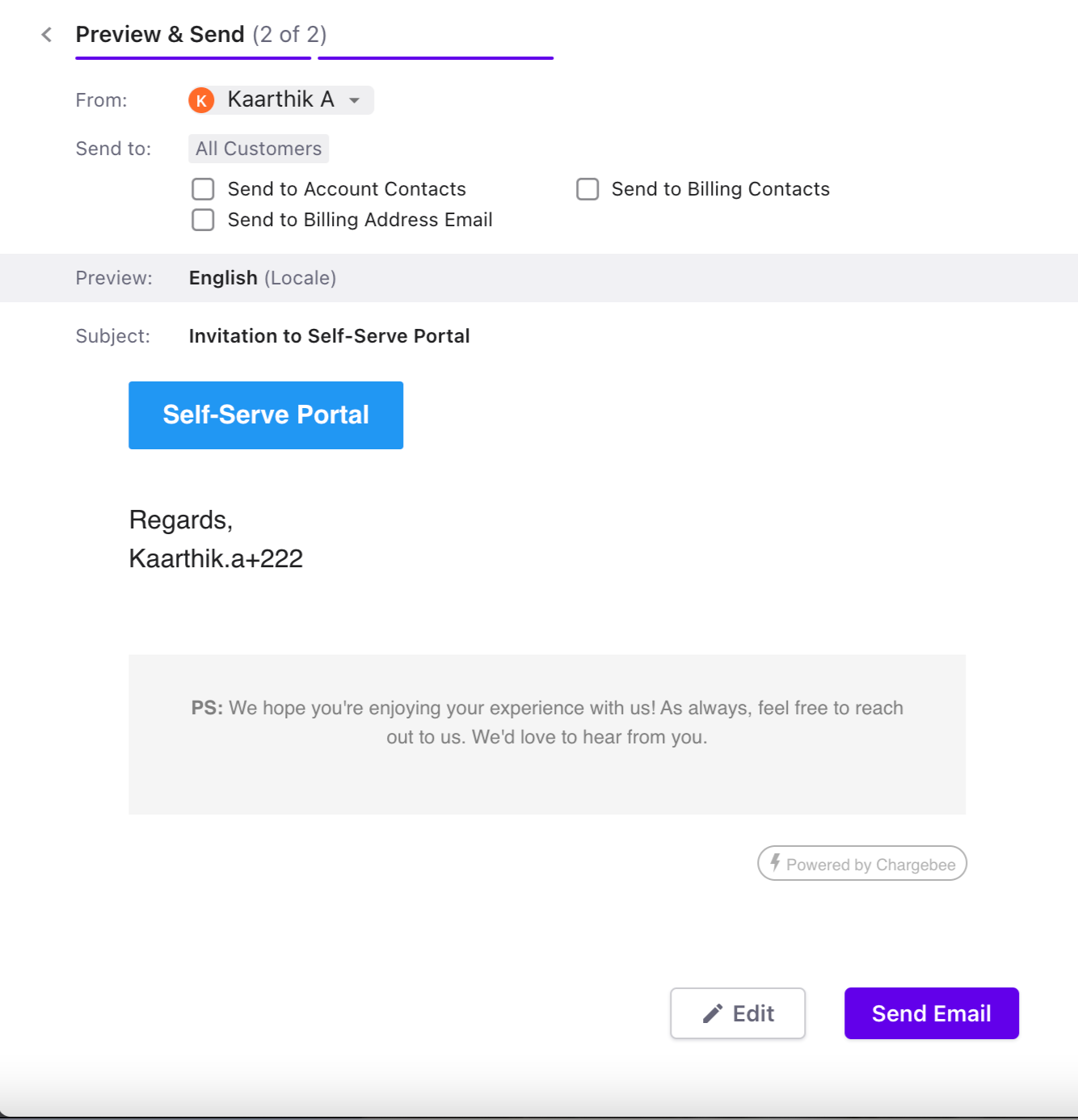Click the PS footer message box

547,734
